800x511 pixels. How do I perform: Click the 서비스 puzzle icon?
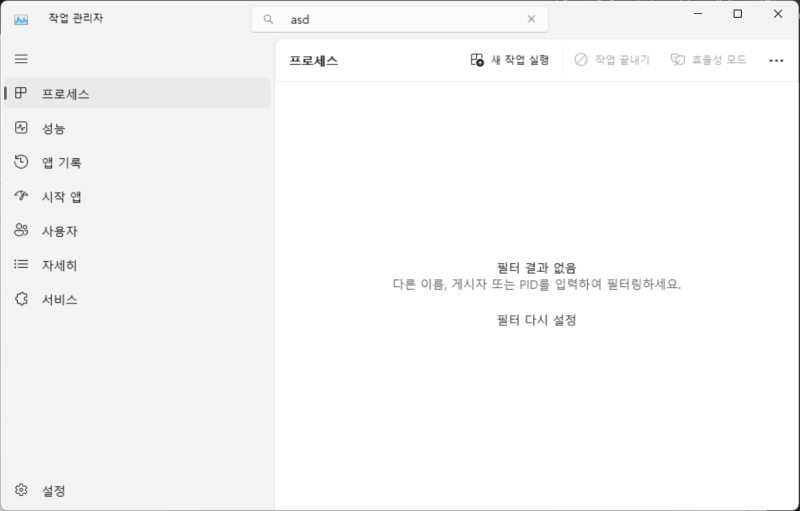pos(21,298)
